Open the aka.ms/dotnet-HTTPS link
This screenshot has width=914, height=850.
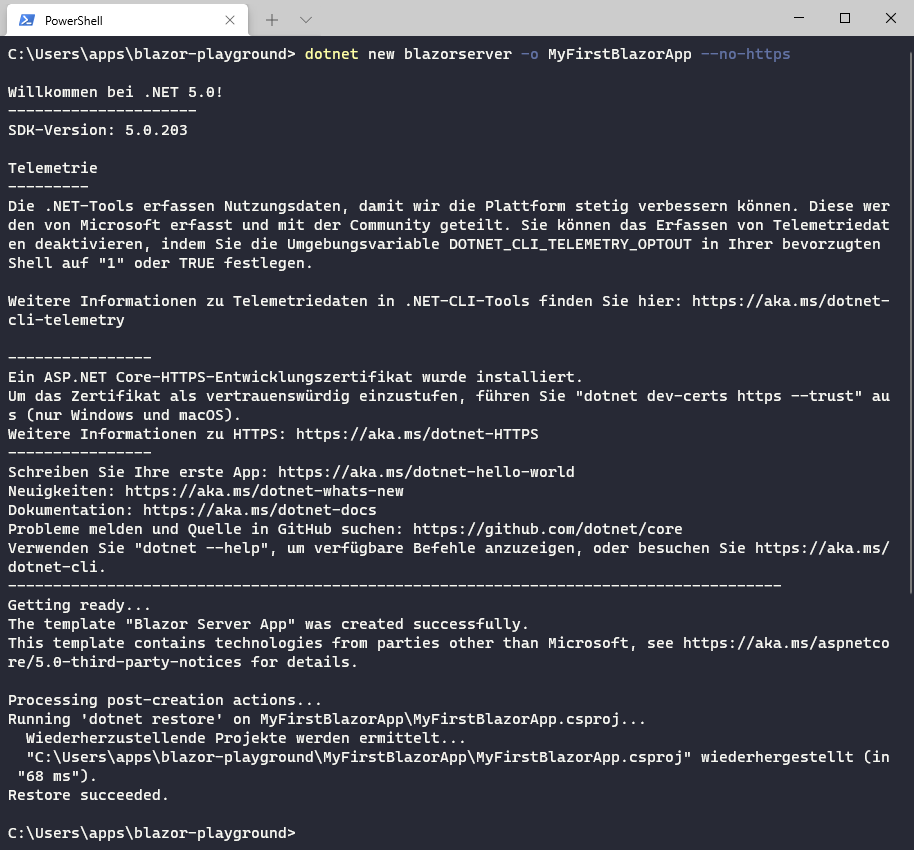coord(416,434)
